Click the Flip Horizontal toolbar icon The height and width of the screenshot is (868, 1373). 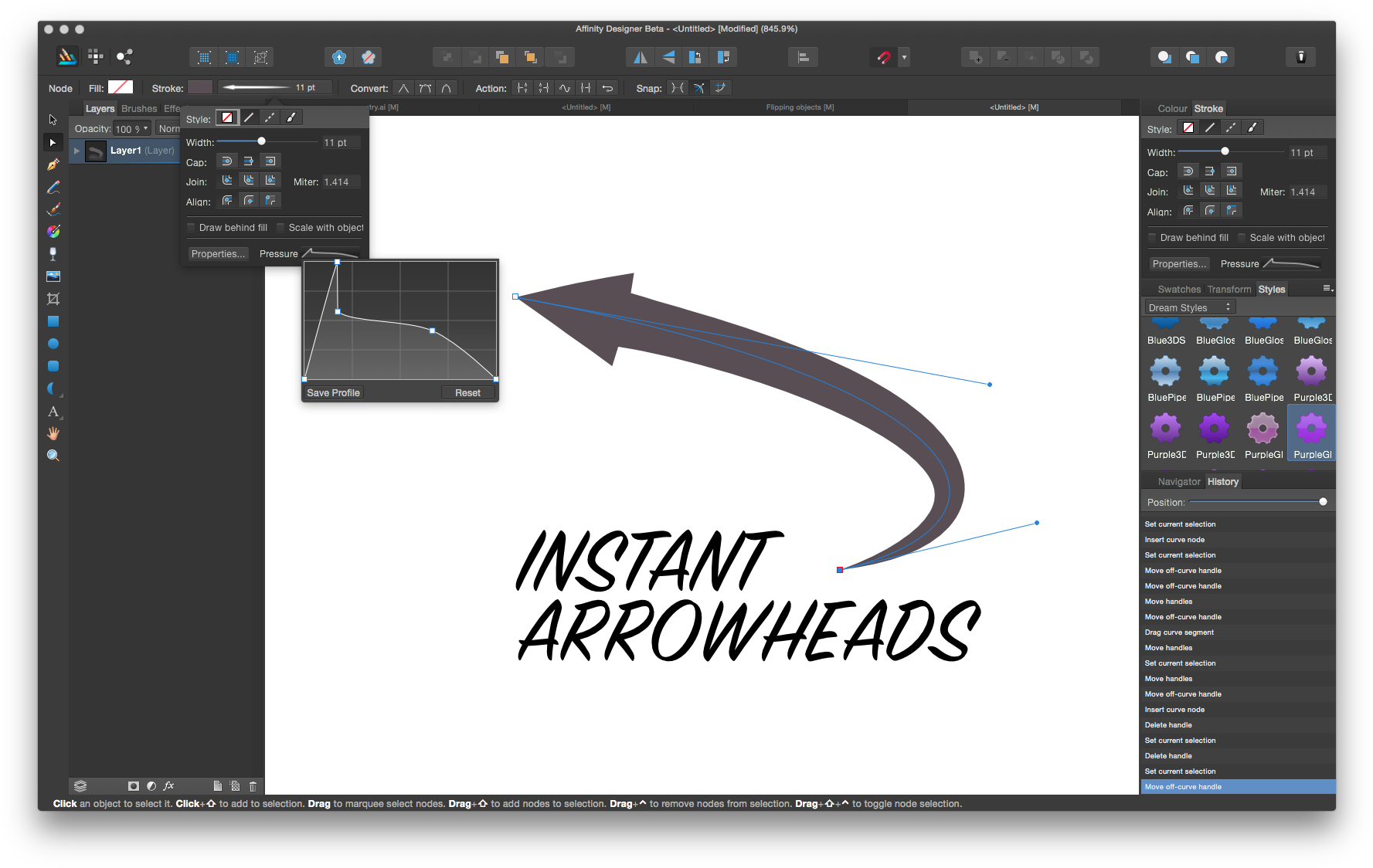click(x=640, y=57)
